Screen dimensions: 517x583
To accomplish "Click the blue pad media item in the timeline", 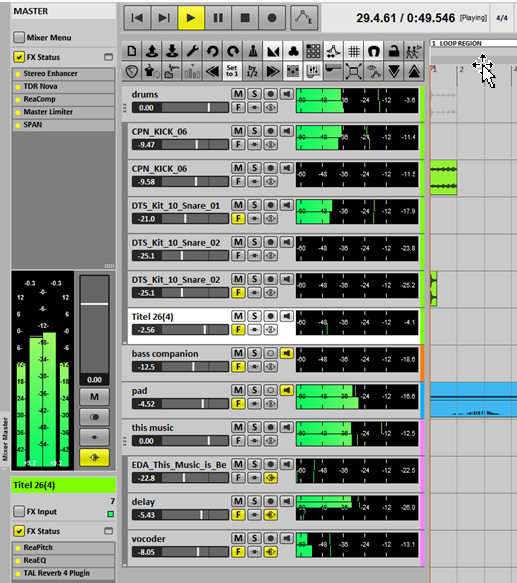I will coord(473,400).
